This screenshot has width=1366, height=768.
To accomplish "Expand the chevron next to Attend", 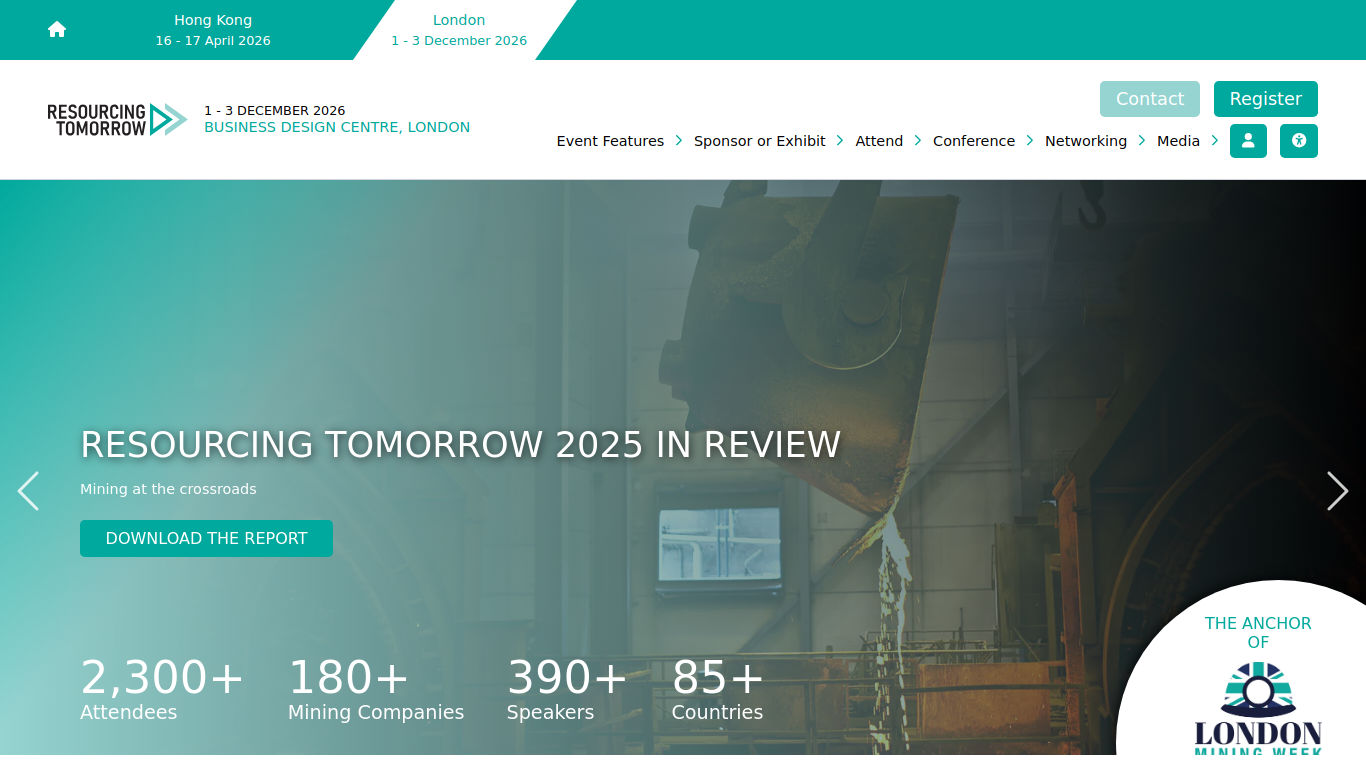I will click(x=918, y=141).
